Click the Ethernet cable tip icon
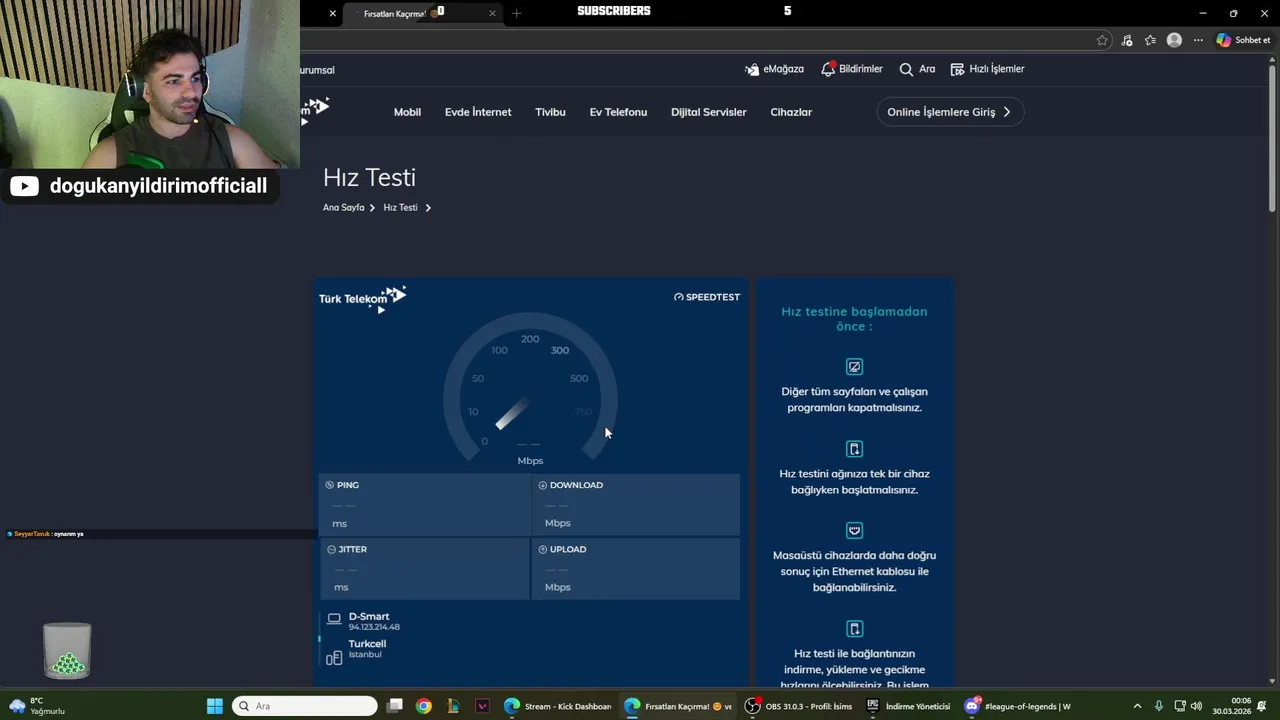Viewport: 1280px width, 720px height. (x=854, y=530)
